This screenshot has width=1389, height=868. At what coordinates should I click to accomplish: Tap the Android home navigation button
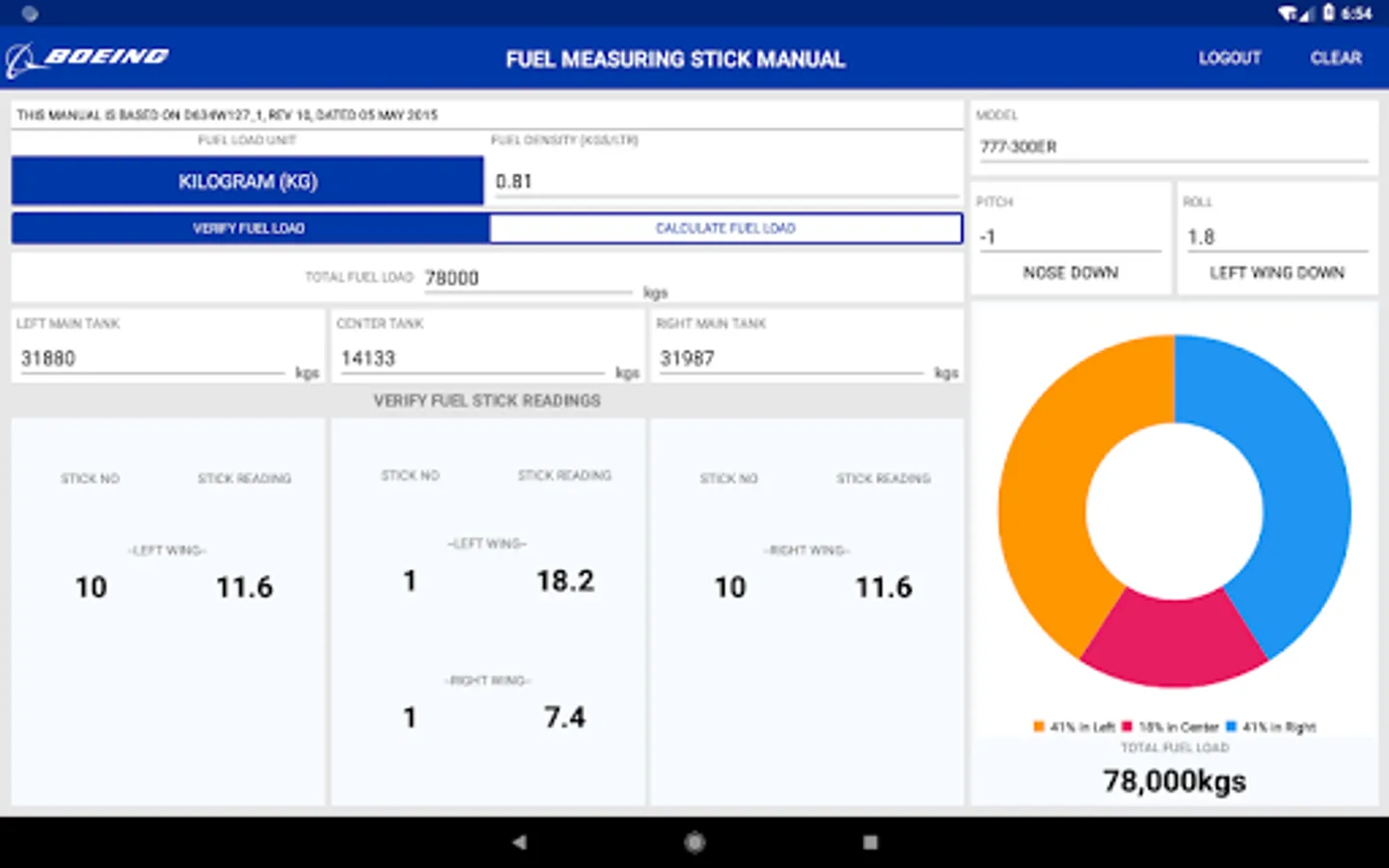click(694, 842)
